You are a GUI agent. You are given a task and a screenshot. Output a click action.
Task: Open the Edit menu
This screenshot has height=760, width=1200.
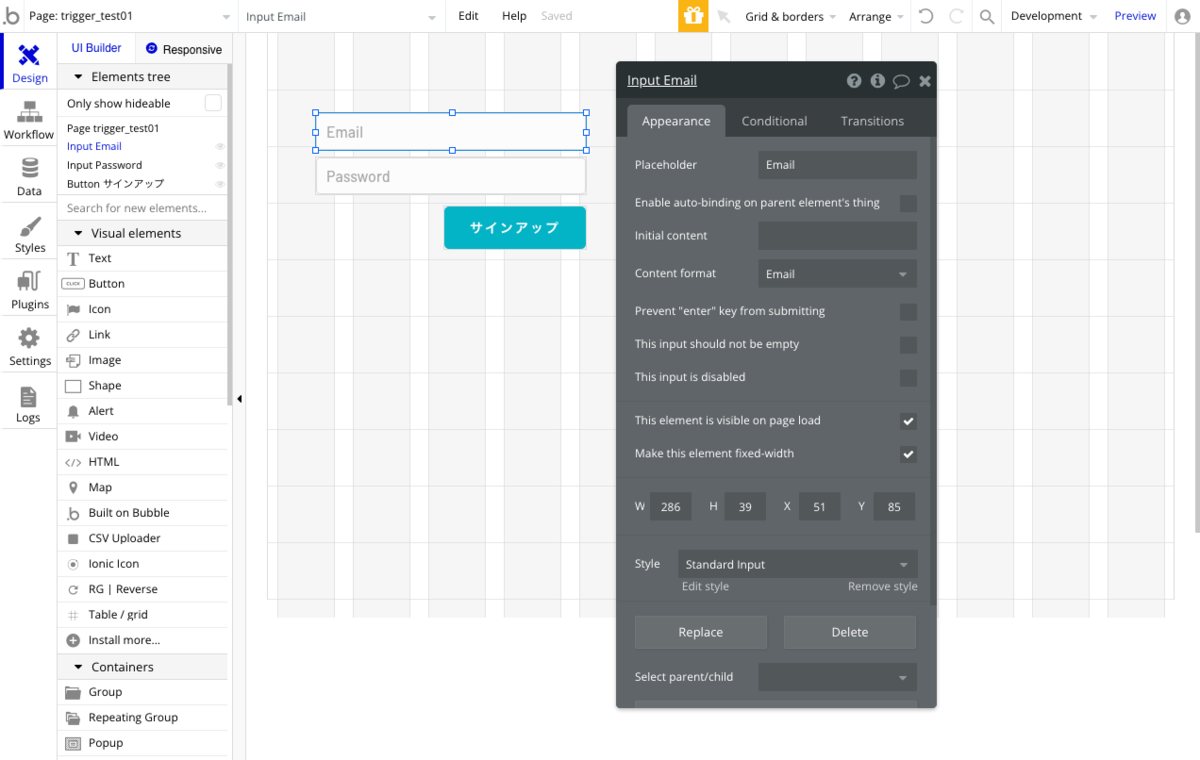point(468,16)
